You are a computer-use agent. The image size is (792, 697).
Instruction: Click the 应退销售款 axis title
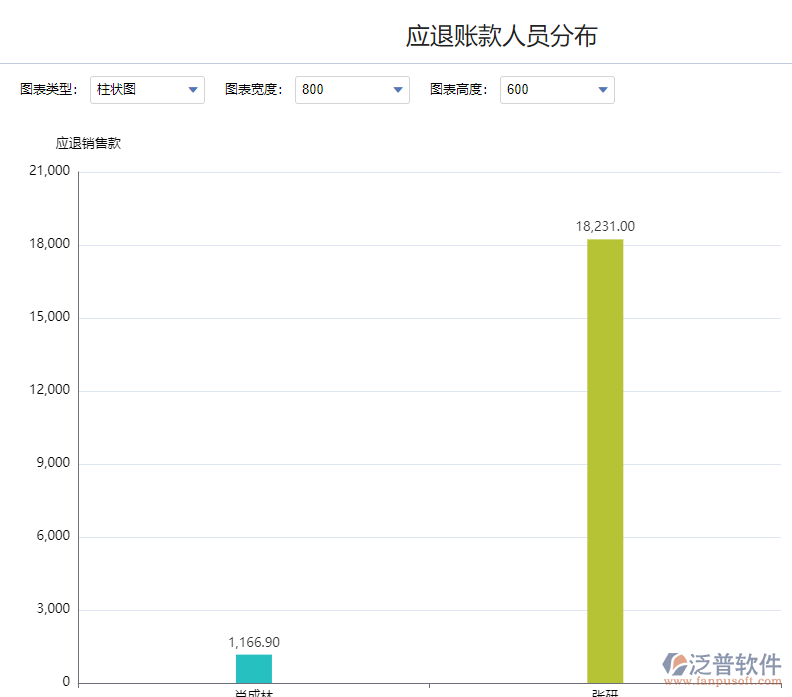tap(88, 143)
